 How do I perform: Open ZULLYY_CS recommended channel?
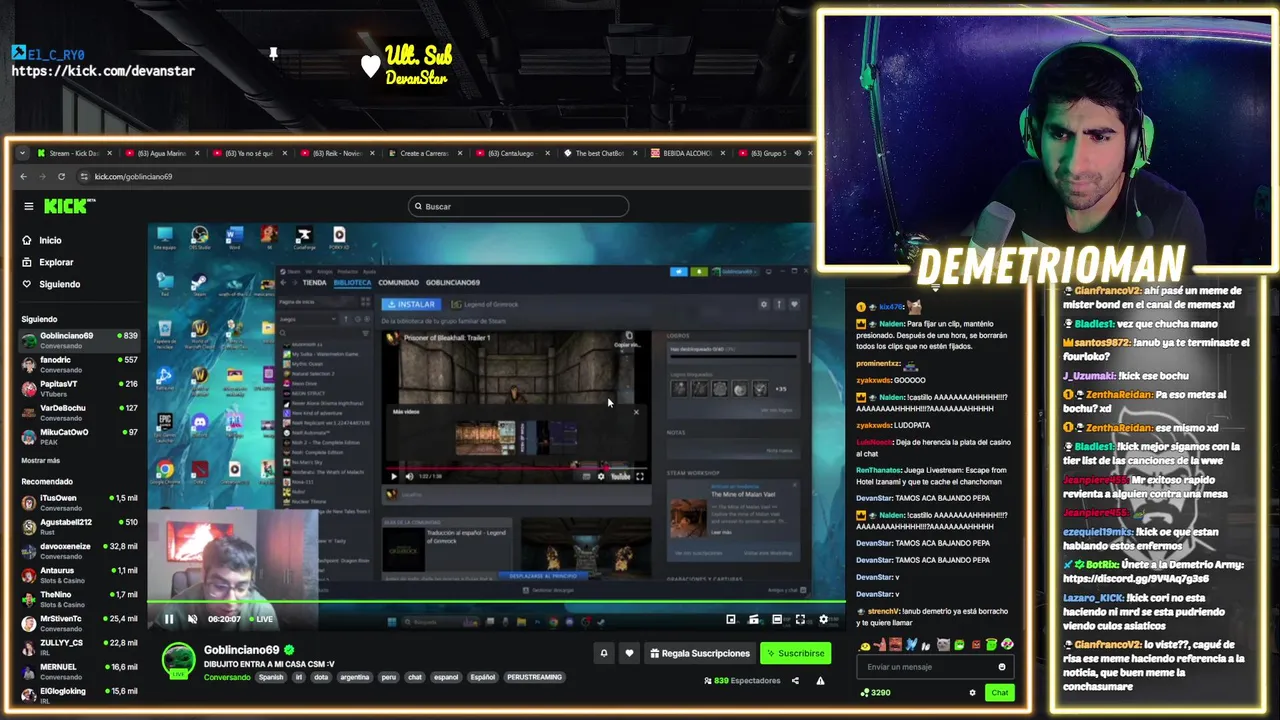[80, 647]
